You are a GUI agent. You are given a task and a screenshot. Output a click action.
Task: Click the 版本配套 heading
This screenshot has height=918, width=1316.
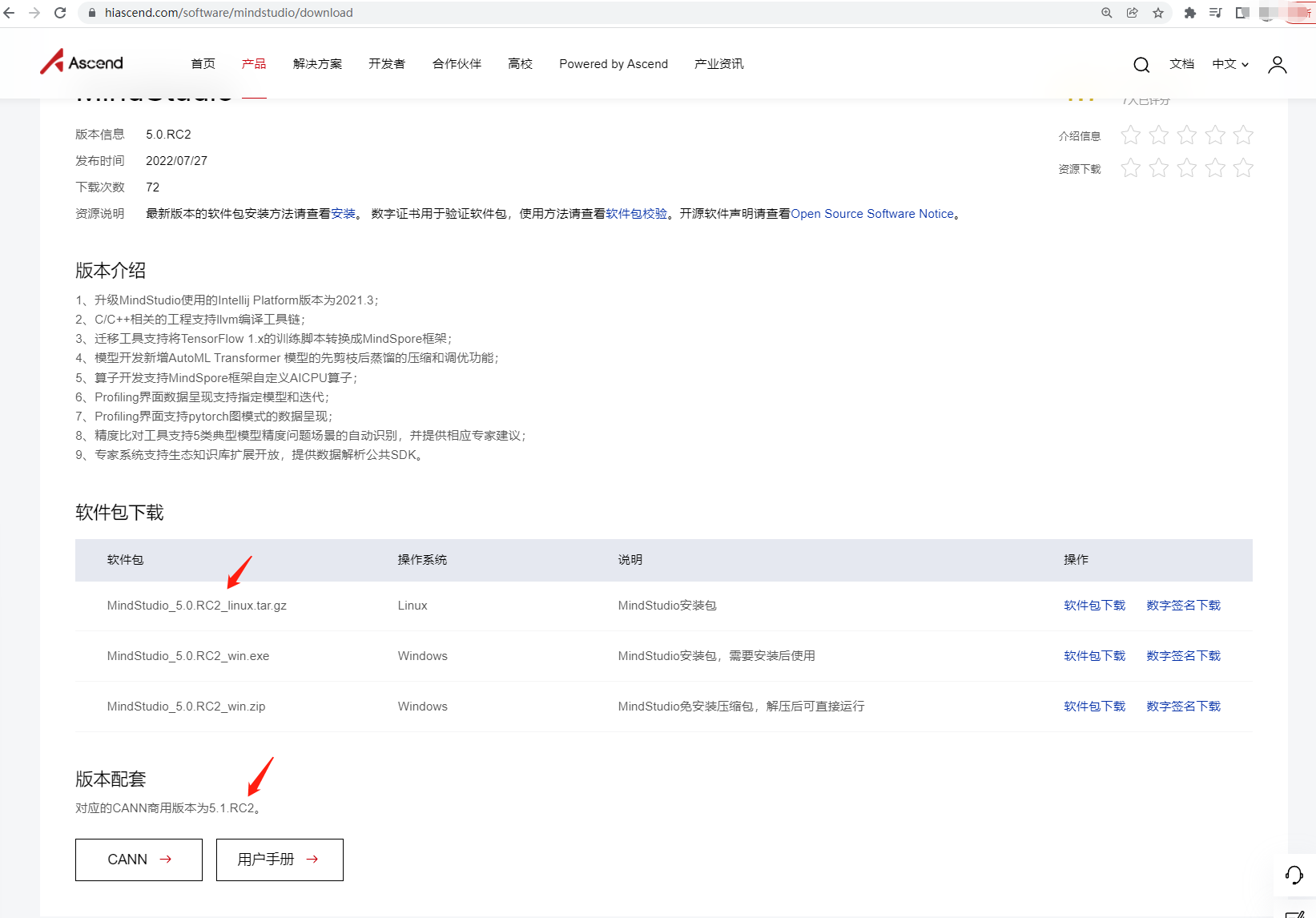click(111, 779)
